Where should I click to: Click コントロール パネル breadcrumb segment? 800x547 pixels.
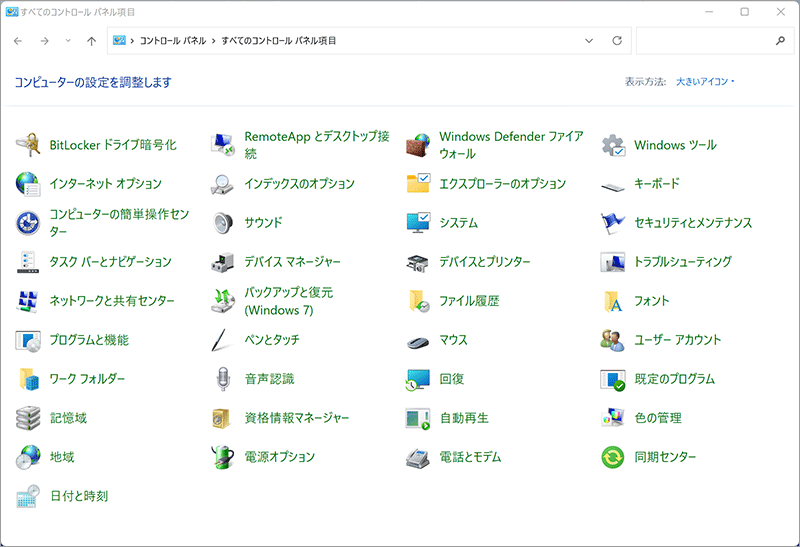click(172, 41)
